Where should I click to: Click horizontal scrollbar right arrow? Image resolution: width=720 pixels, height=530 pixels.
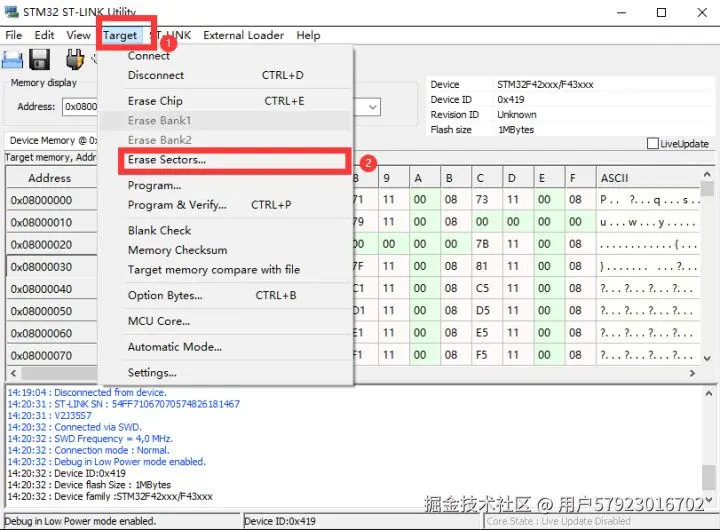point(692,373)
